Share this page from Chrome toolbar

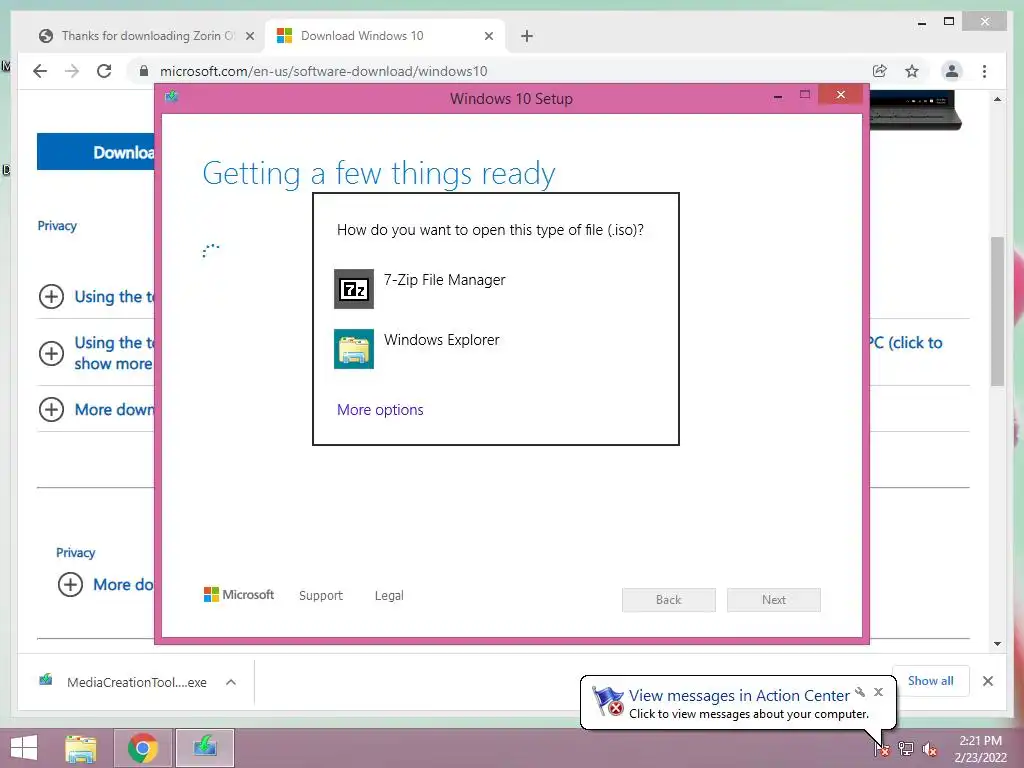pyautogui.click(x=880, y=71)
